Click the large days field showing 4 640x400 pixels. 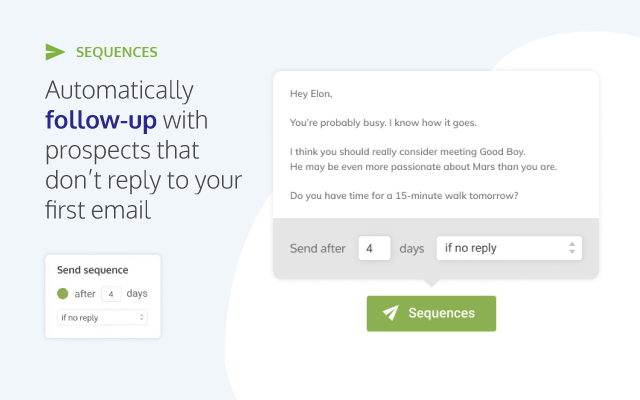(x=373, y=248)
